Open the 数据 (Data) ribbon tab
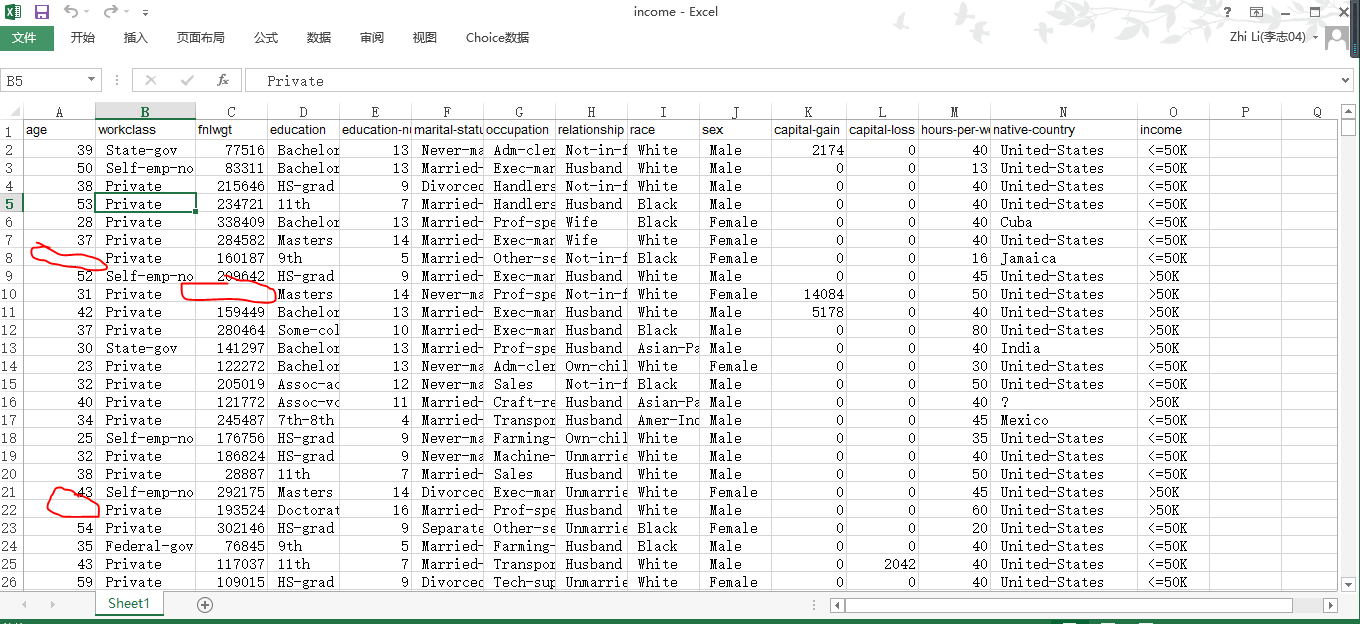 tap(319, 38)
